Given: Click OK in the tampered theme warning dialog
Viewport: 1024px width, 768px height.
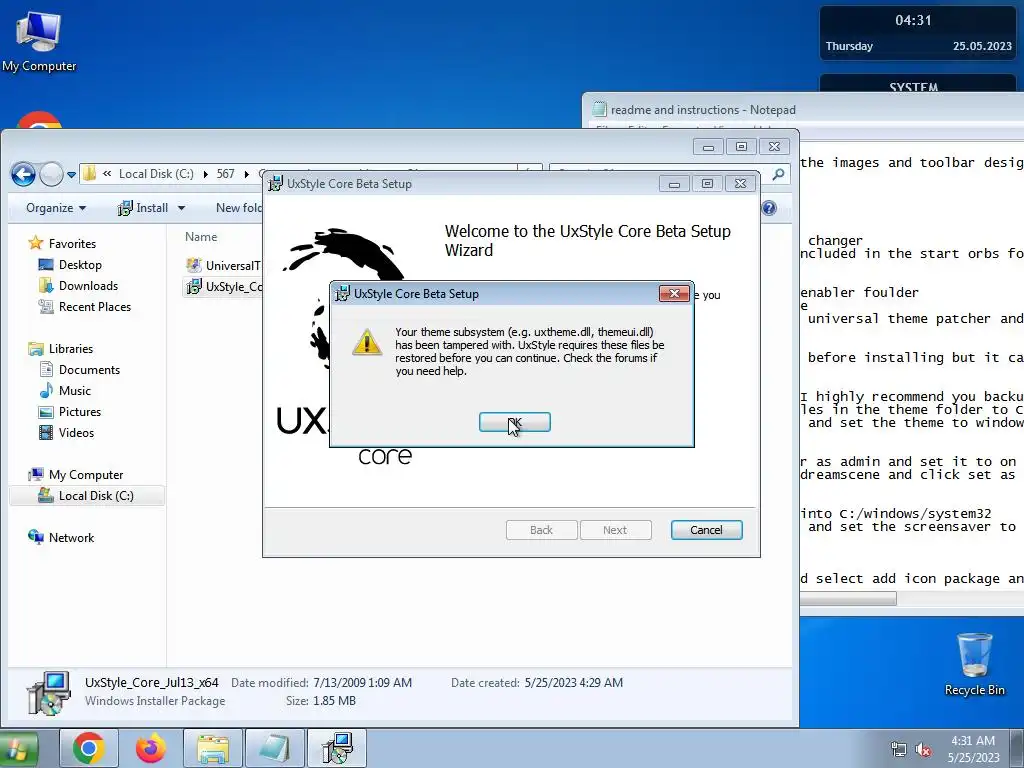Looking at the screenshot, I should (515, 423).
